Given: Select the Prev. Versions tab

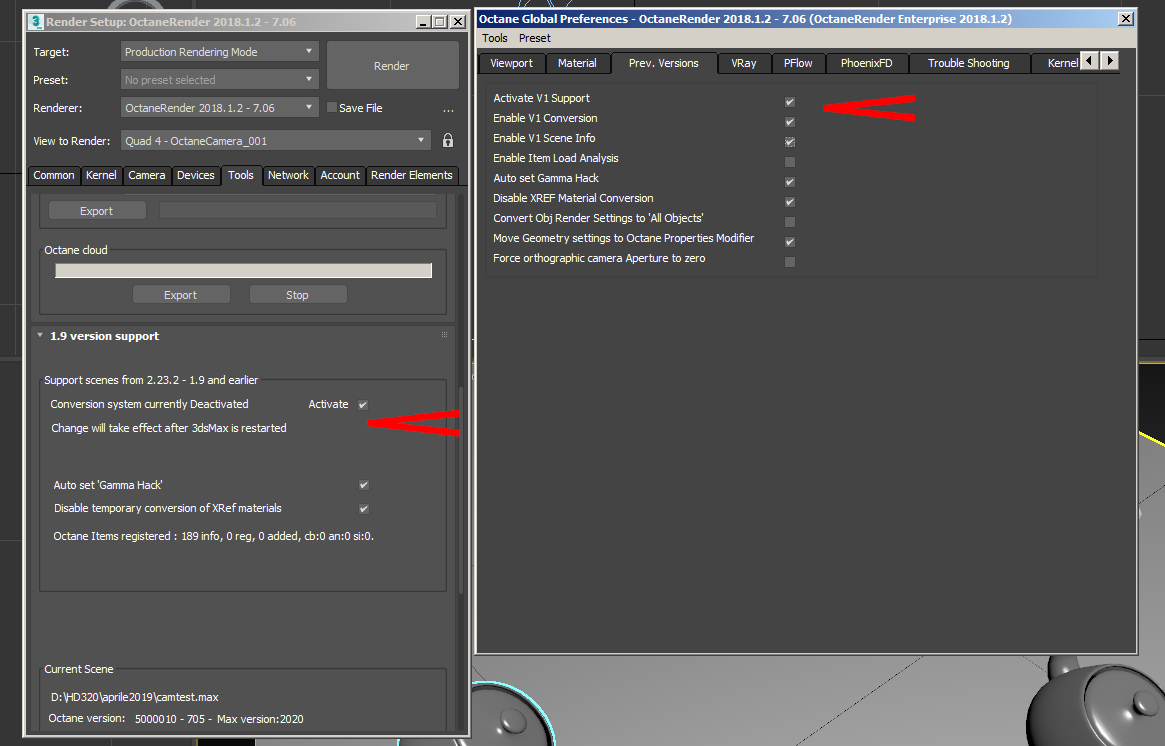Looking at the screenshot, I should tap(663, 63).
